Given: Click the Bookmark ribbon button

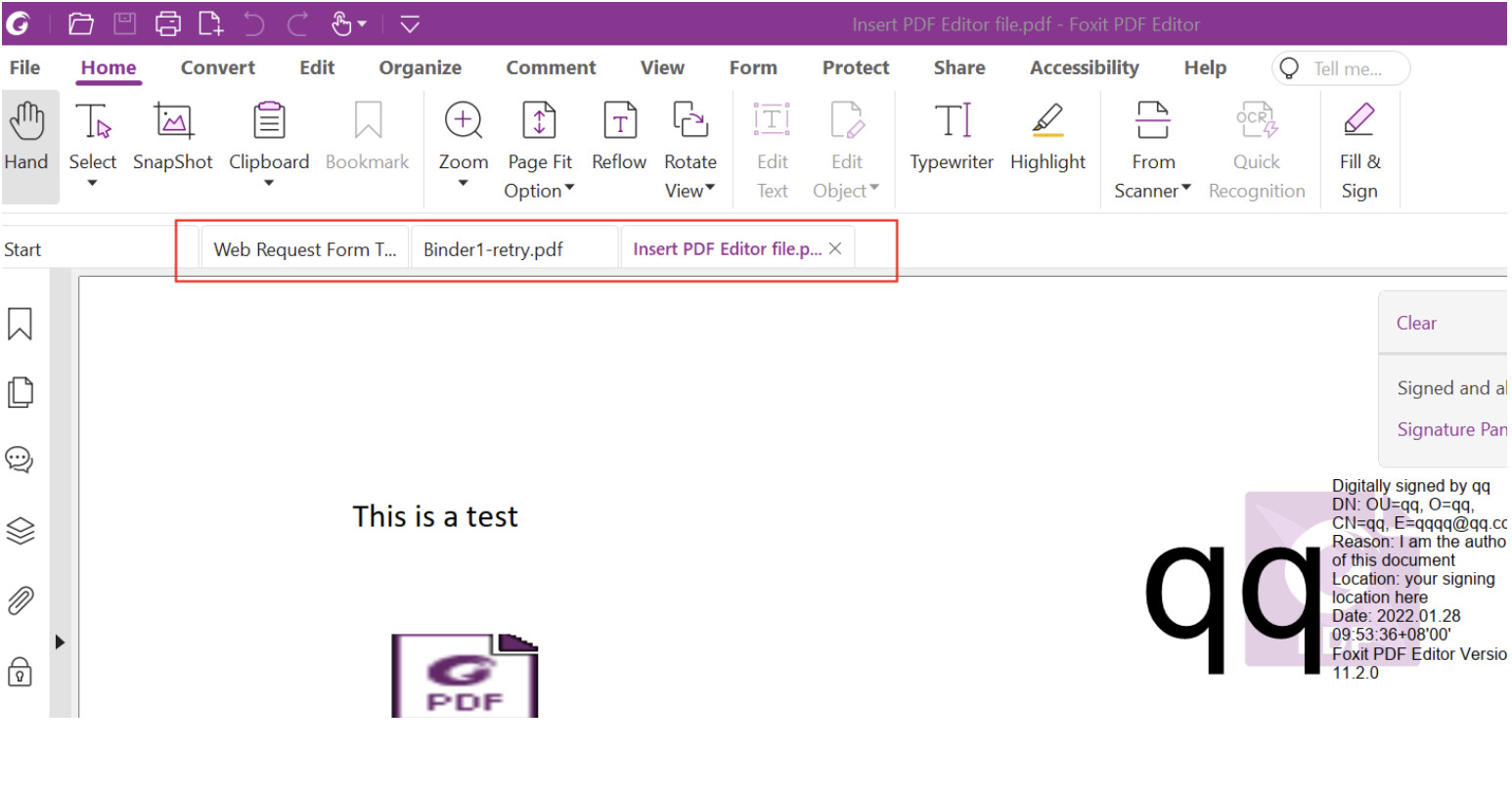Looking at the screenshot, I should point(368,138).
